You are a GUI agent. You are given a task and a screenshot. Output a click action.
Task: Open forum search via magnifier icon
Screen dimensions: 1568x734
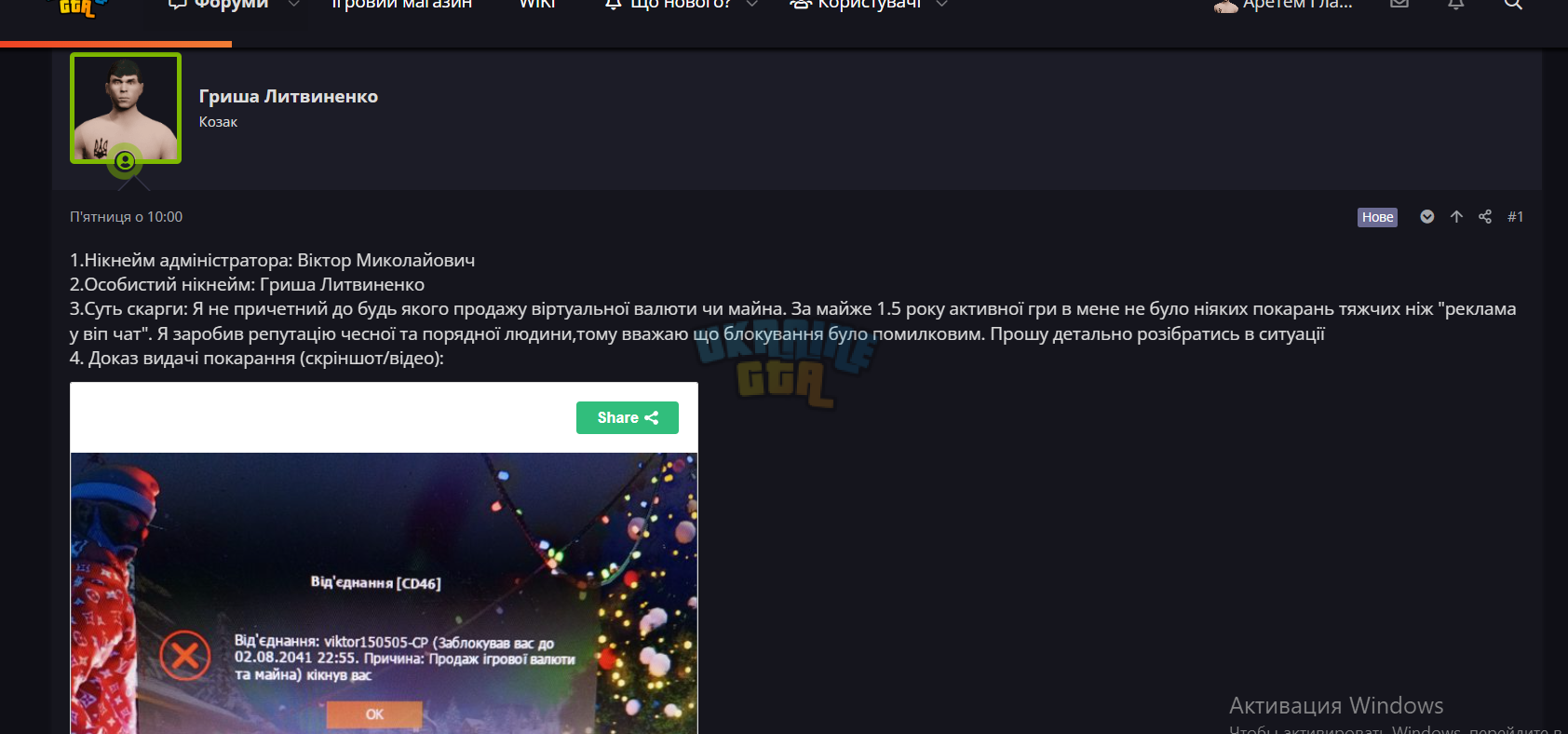[1513, 5]
